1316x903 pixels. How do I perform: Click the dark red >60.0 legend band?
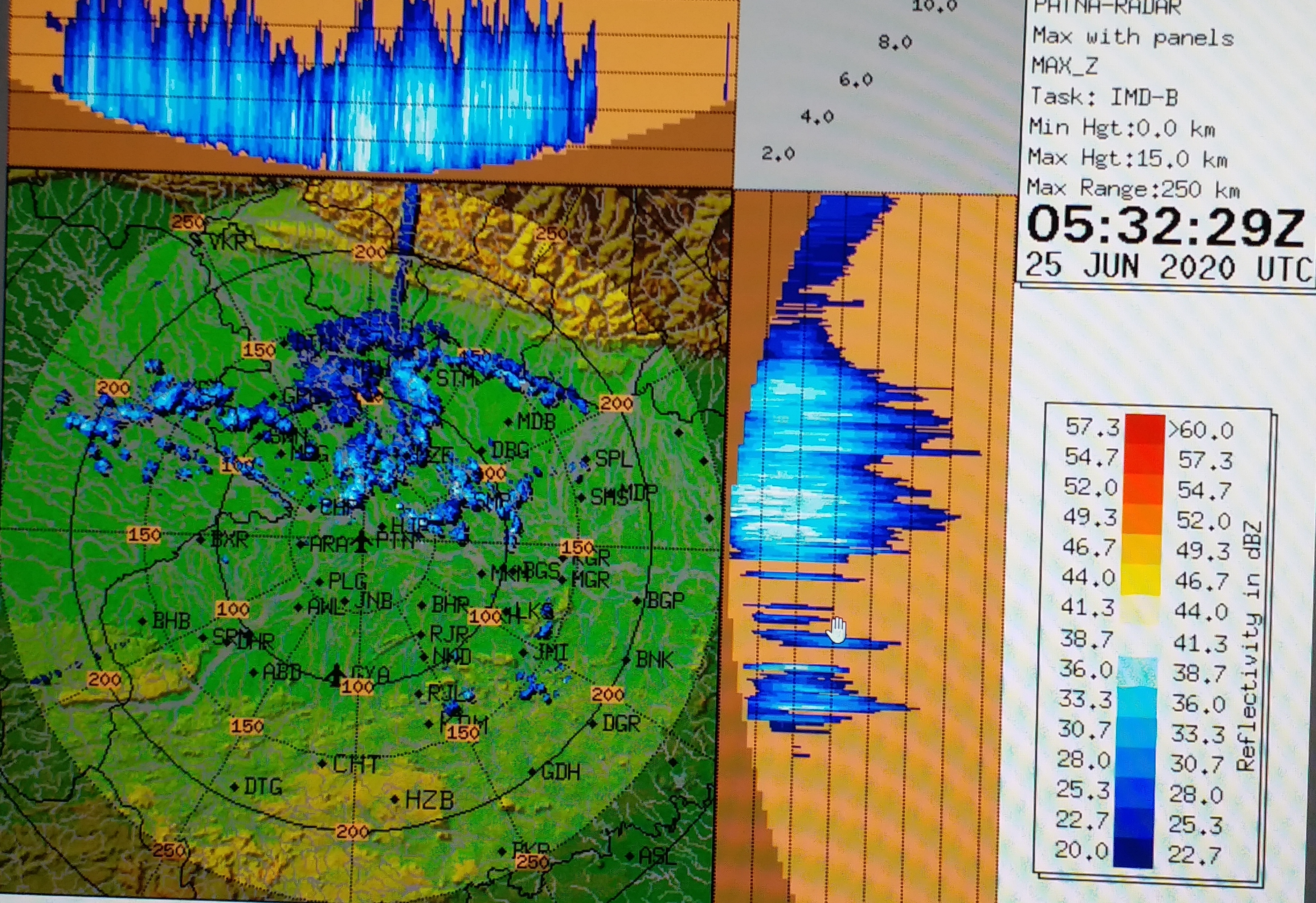[x=1144, y=429]
